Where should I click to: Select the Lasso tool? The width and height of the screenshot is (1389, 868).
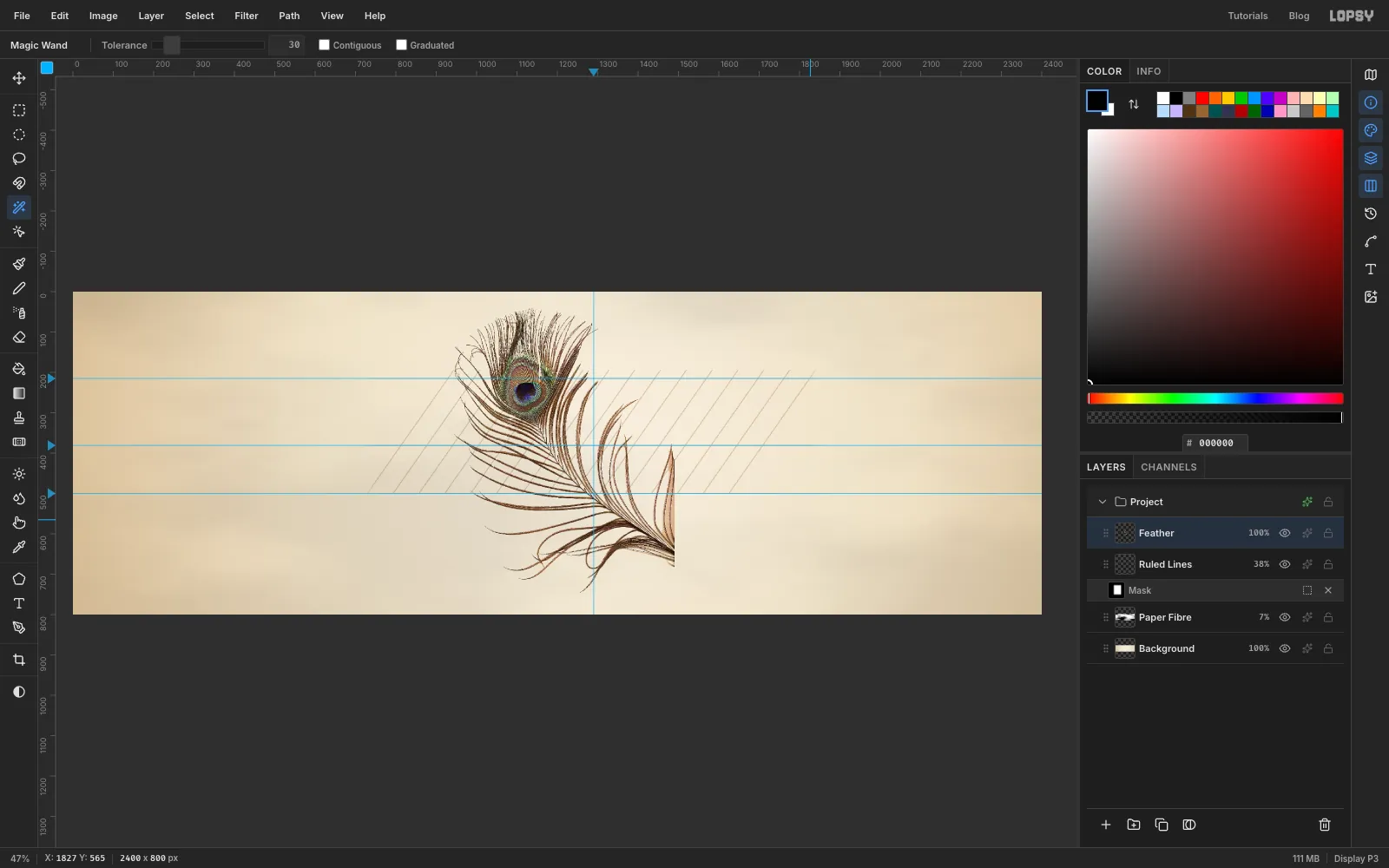(x=19, y=159)
